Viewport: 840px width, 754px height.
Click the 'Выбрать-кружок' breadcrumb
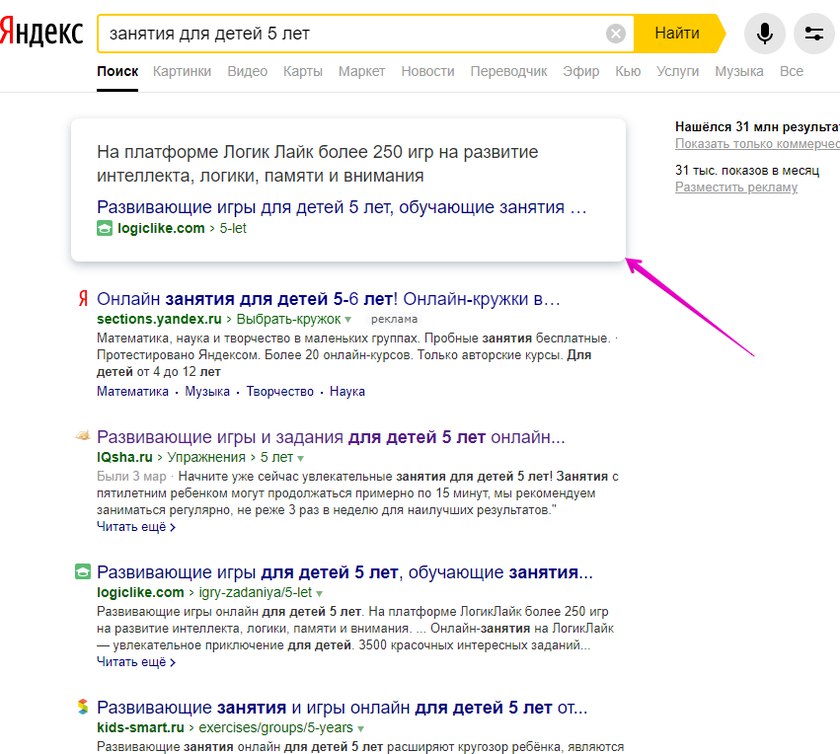coord(288,319)
